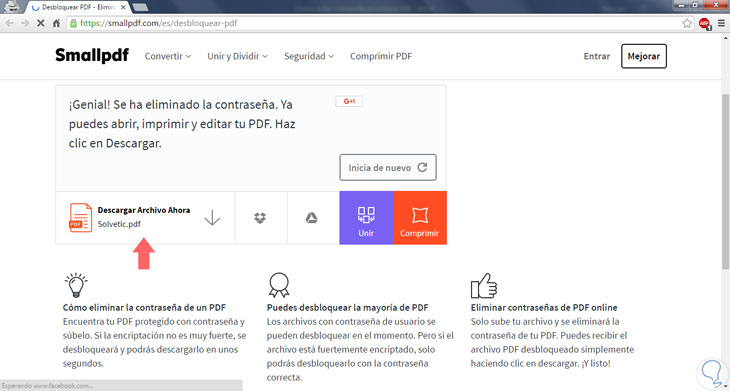The width and height of the screenshot is (730, 391).
Task: Click the browser forward arrow
Action: click(x=25, y=23)
